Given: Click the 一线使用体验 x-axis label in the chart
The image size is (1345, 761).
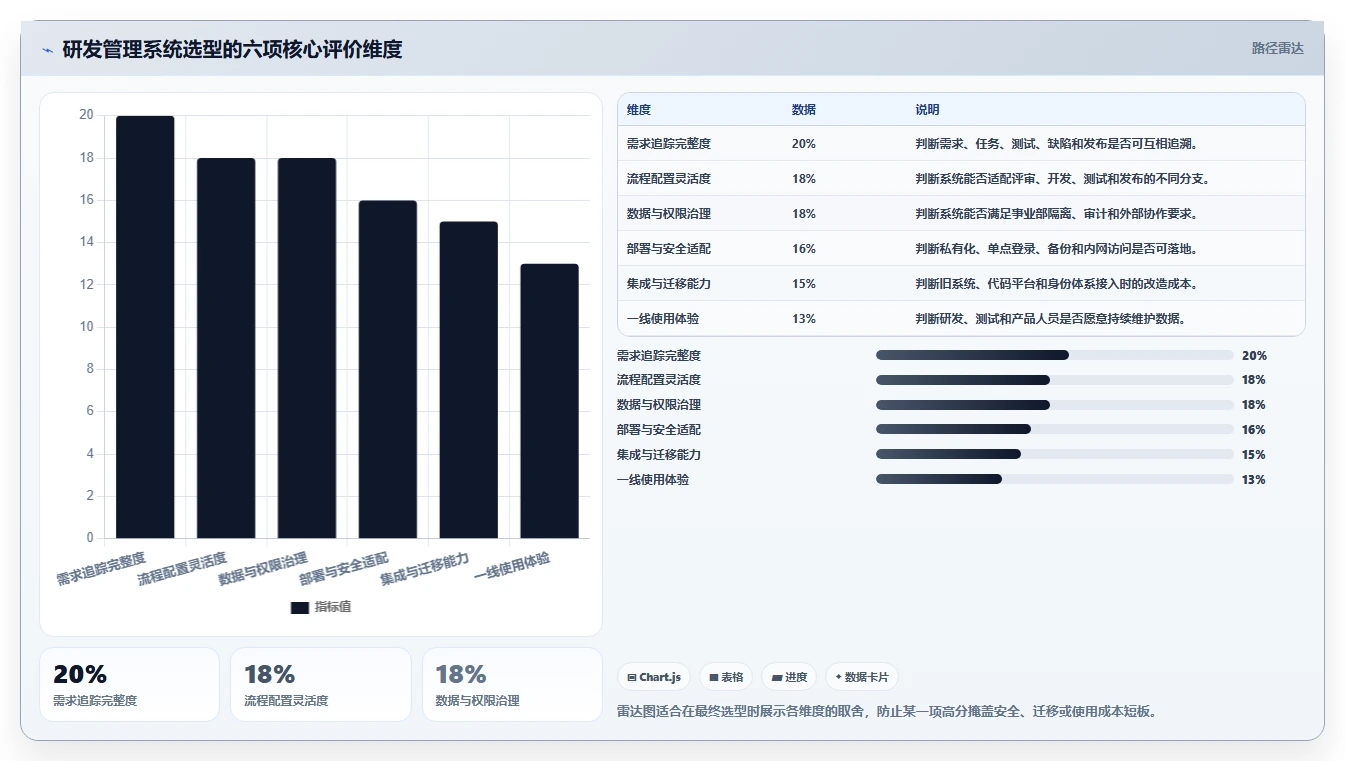Looking at the screenshot, I should [x=512, y=565].
